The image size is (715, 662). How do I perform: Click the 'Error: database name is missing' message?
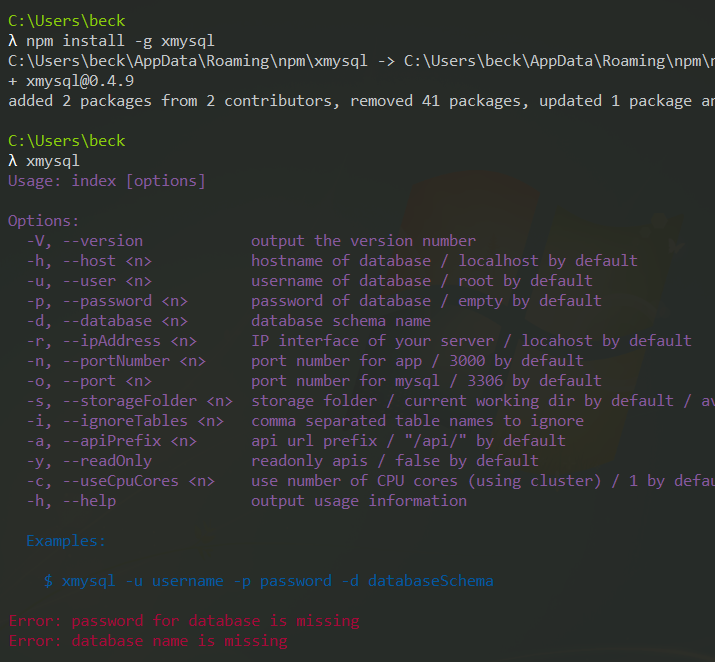click(147, 641)
